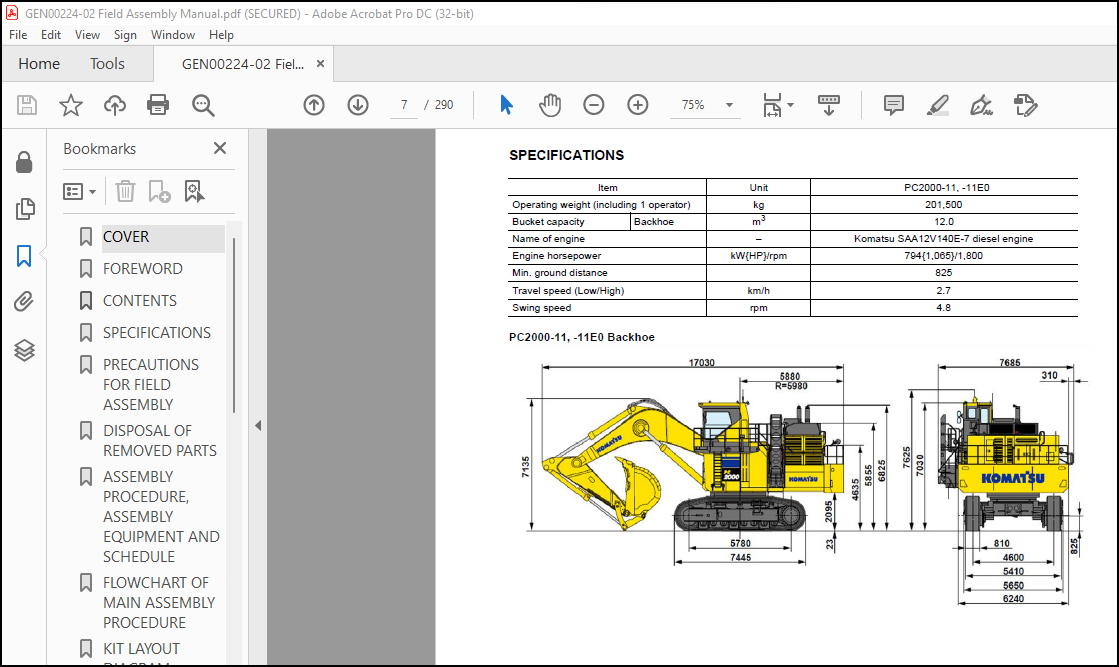Go to previous page arrow icon

pyautogui.click(x=314, y=105)
